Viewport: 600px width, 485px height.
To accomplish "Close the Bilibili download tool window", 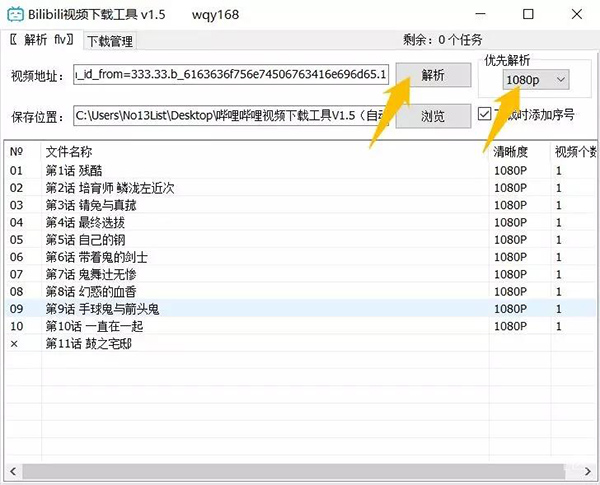I will pos(577,14).
